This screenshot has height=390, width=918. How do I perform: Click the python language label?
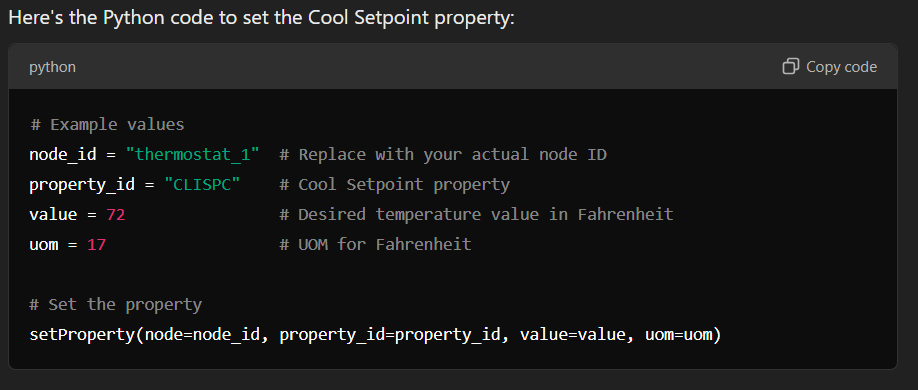tap(53, 67)
